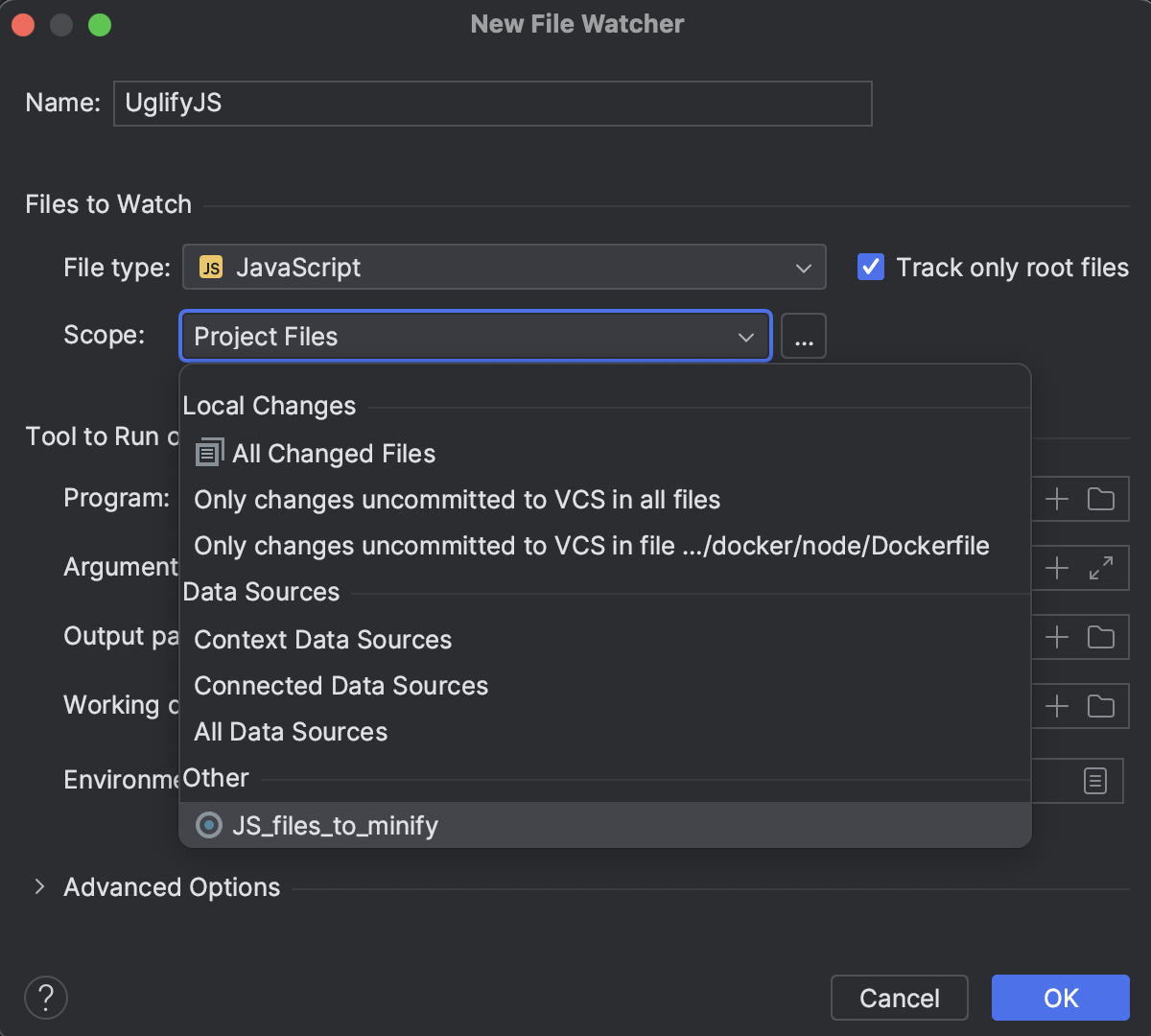Click the plus icon beside Output paths
Screen dimensions: 1151x1036
click(1055, 637)
